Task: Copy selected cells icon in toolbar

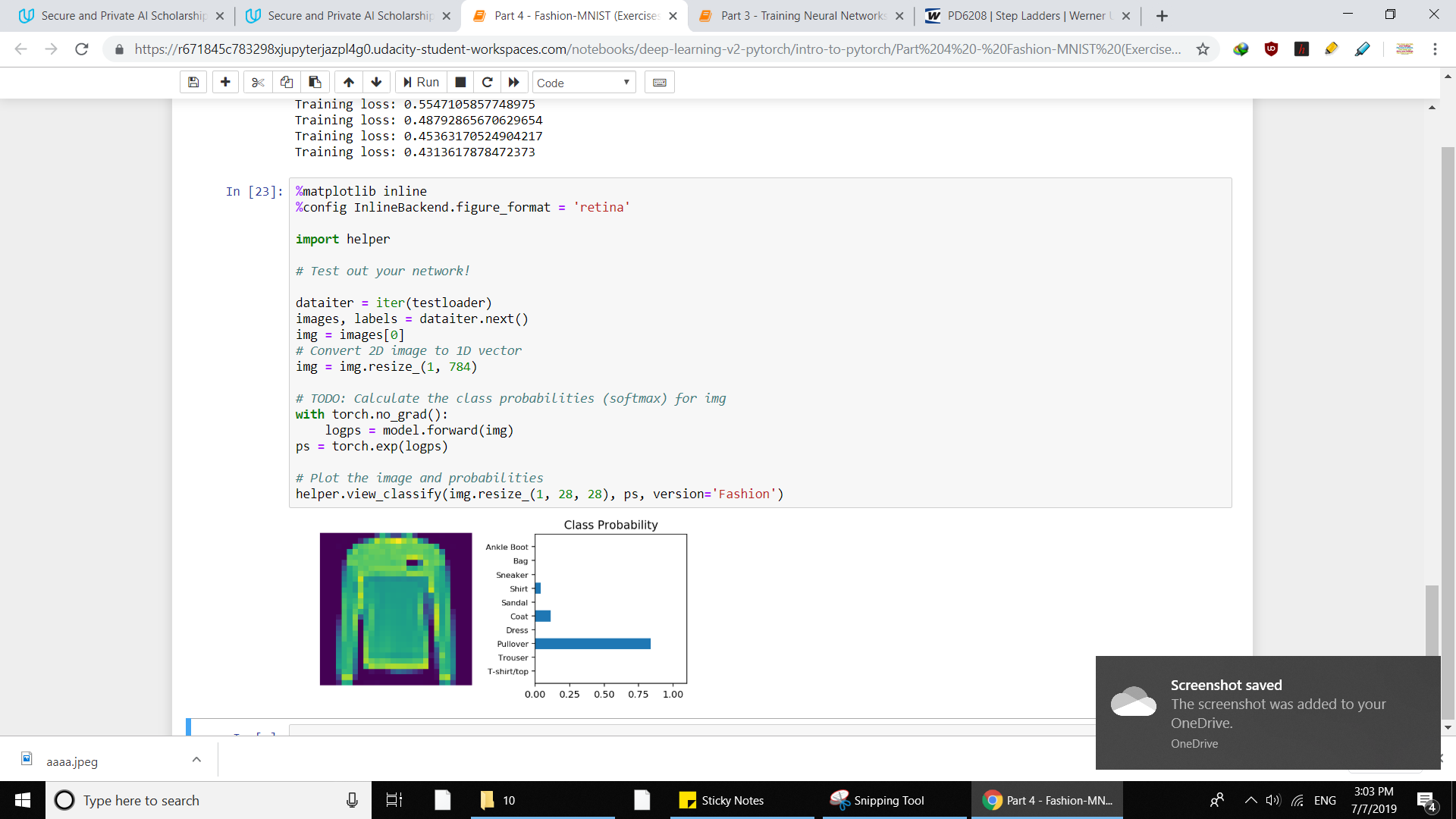Action: pos(287,82)
